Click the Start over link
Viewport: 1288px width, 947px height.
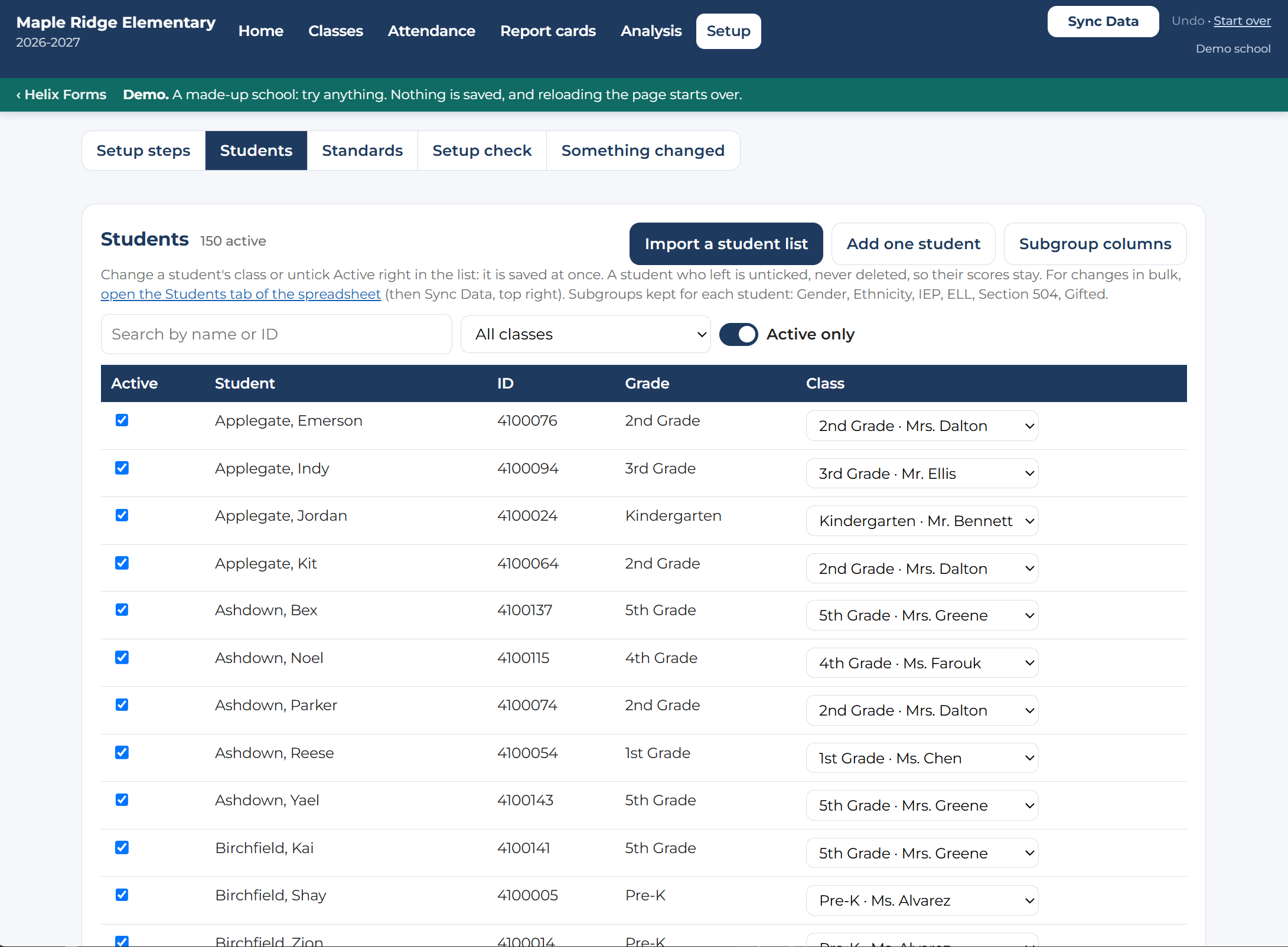1242,21
